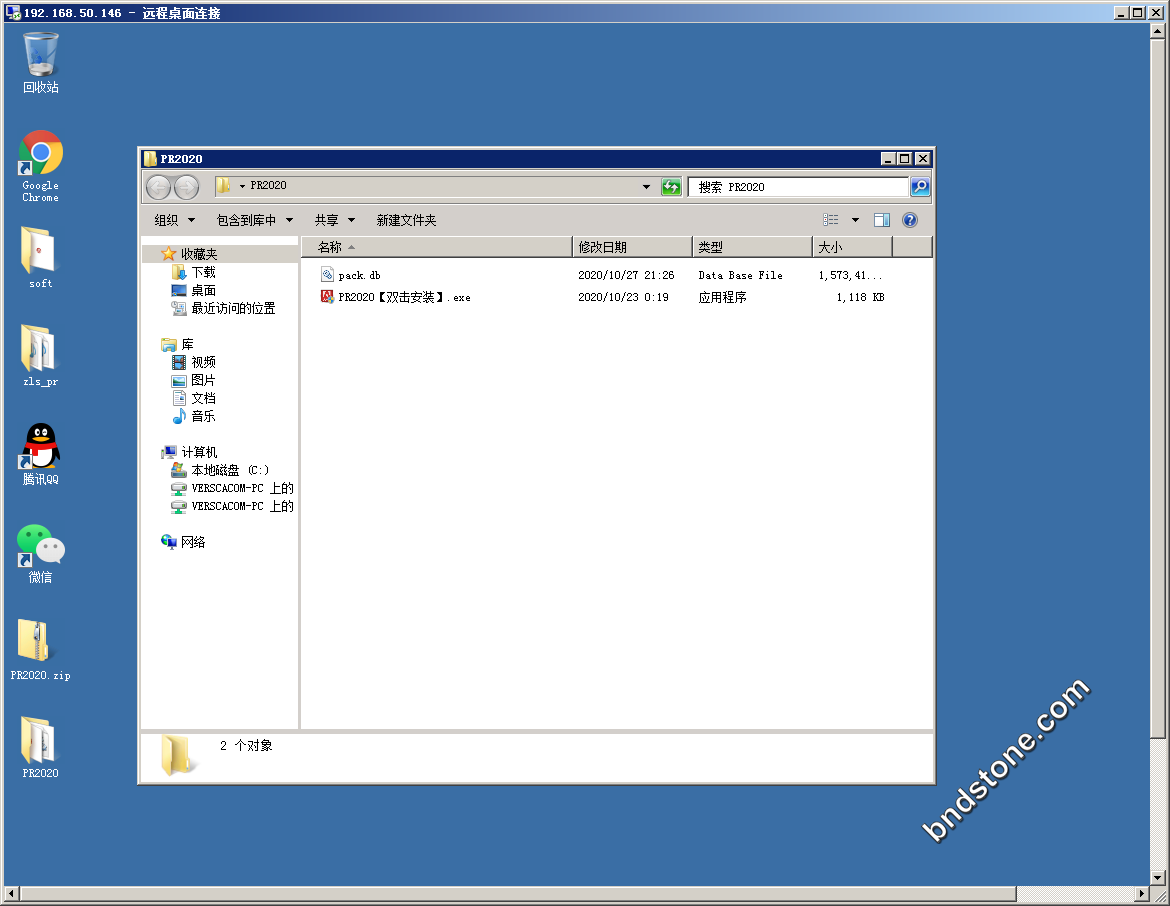Click the explorer back navigation button
The width and height of the screenshot is (1170, 906).
(158, 187)
